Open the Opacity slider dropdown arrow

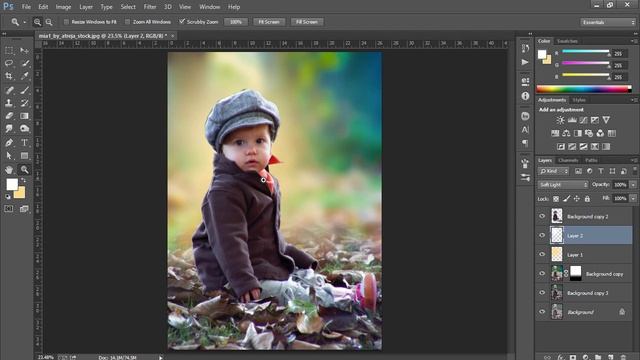633,185
